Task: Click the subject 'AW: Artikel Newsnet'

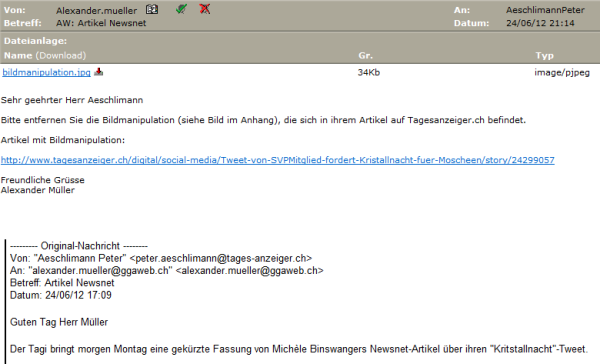Action: point(101,23)
